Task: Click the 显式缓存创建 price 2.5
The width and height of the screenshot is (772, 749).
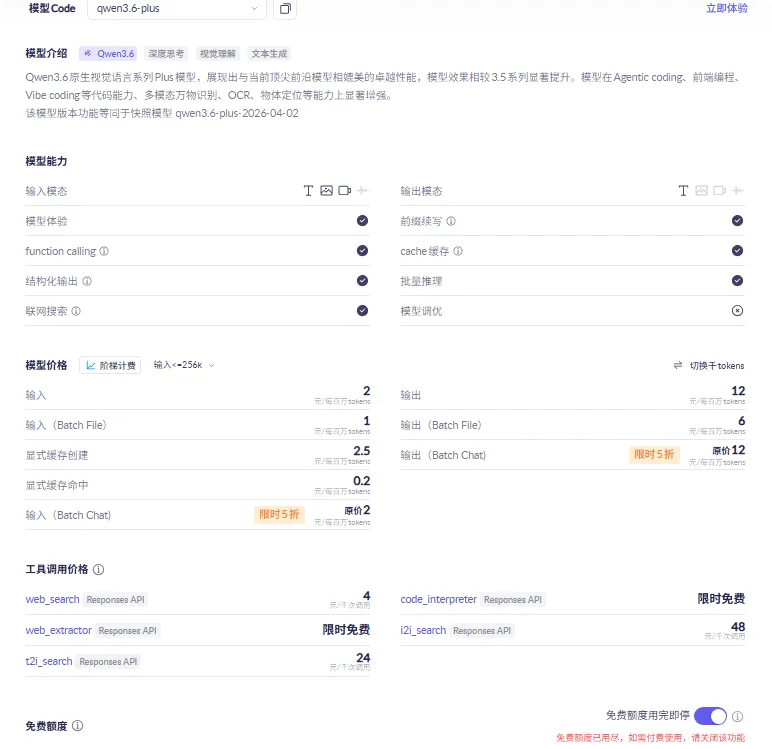Action: [x=361, y=451]
